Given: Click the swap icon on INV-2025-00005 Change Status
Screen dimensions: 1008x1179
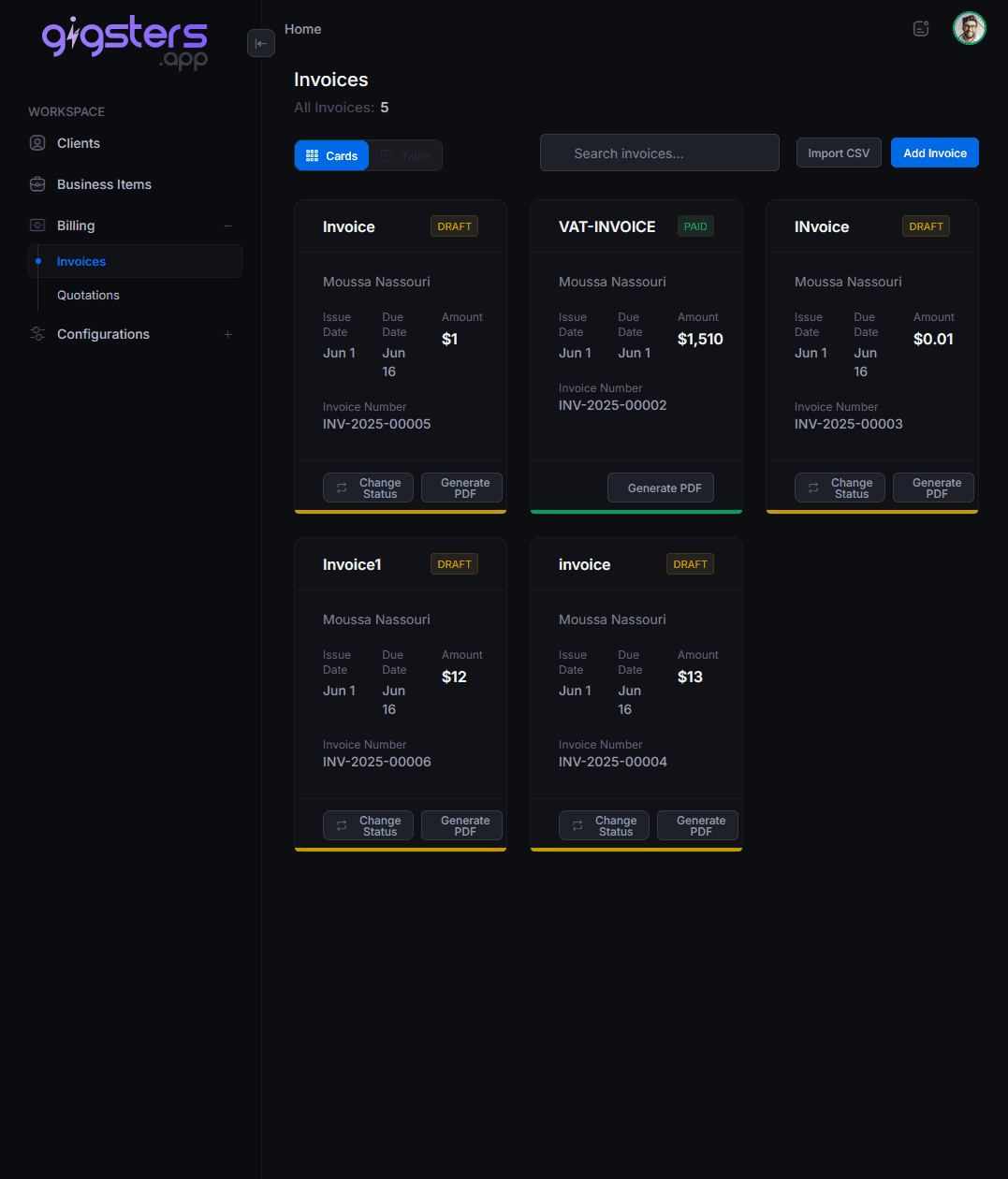Looking at the screenshot, I should 342,488.
